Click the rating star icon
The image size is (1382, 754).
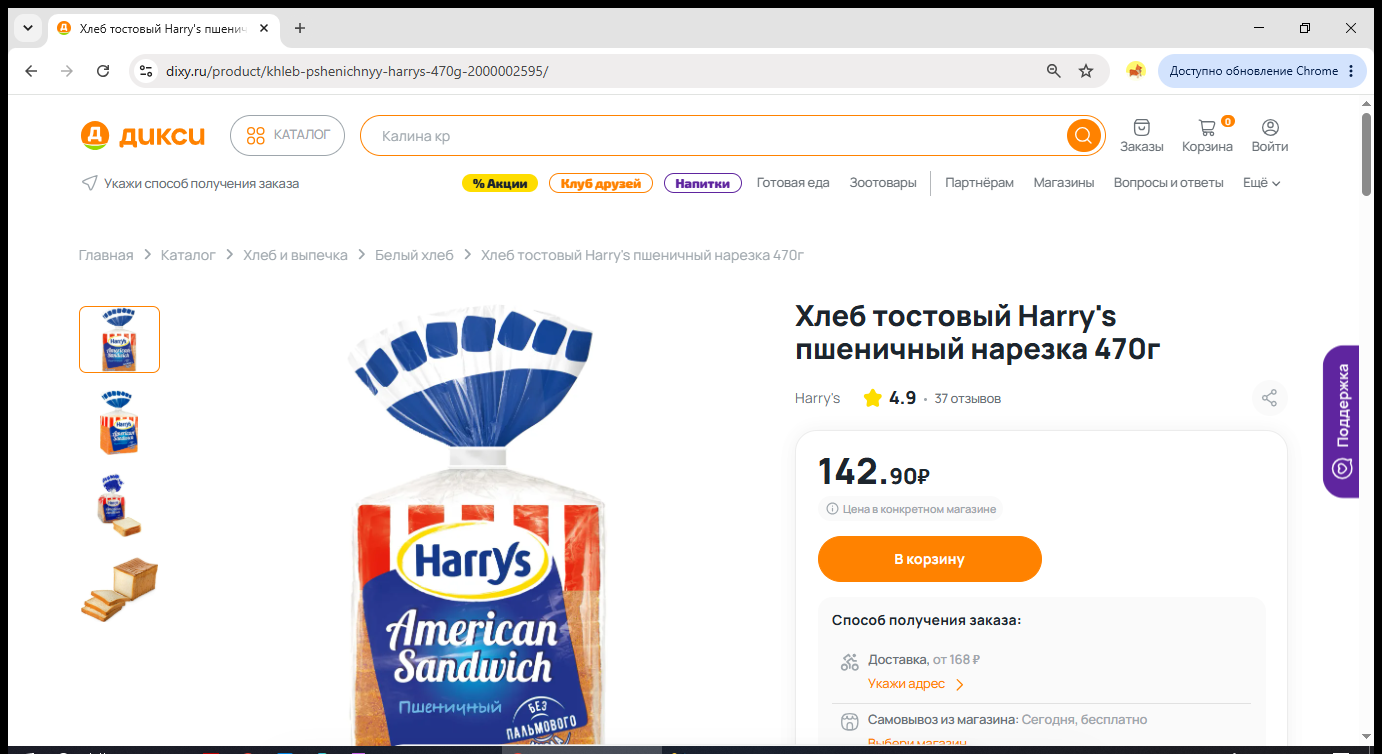tap(872, 398)
